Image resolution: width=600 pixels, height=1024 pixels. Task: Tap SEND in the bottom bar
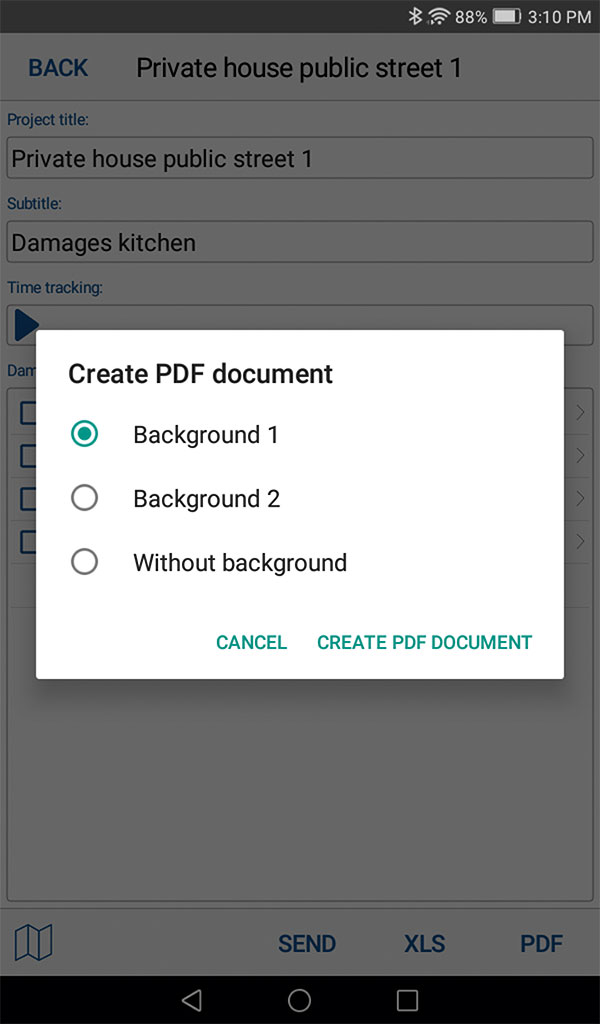[x=306, y=943]
